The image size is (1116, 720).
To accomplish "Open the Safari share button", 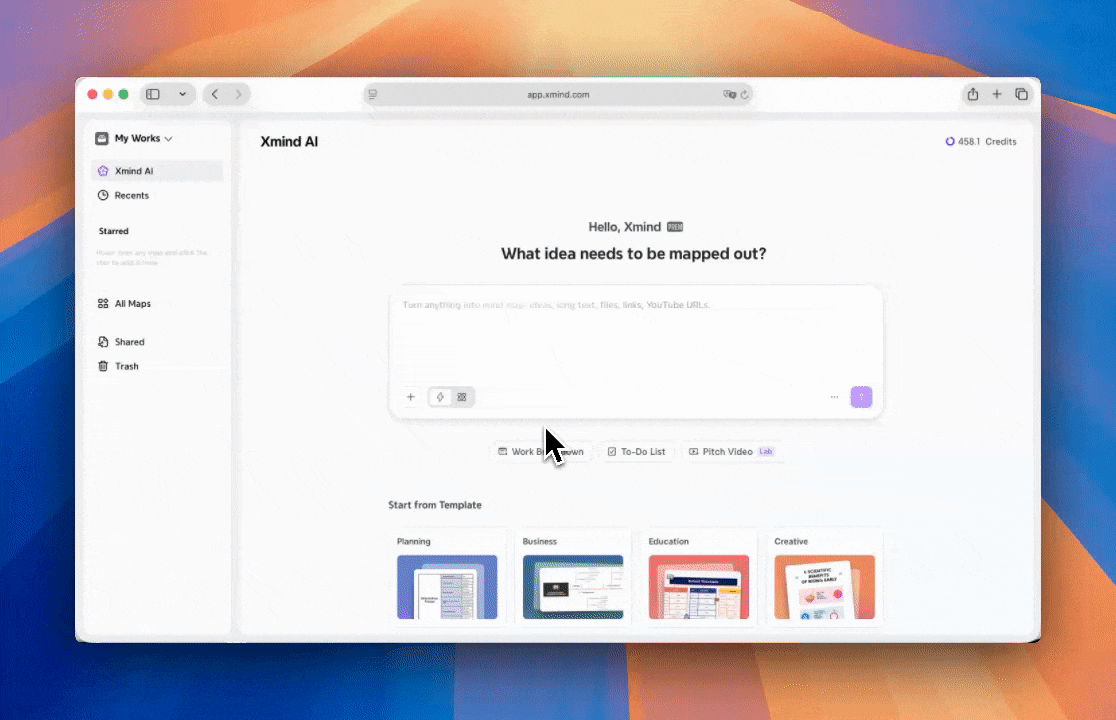I will (972, 94).
